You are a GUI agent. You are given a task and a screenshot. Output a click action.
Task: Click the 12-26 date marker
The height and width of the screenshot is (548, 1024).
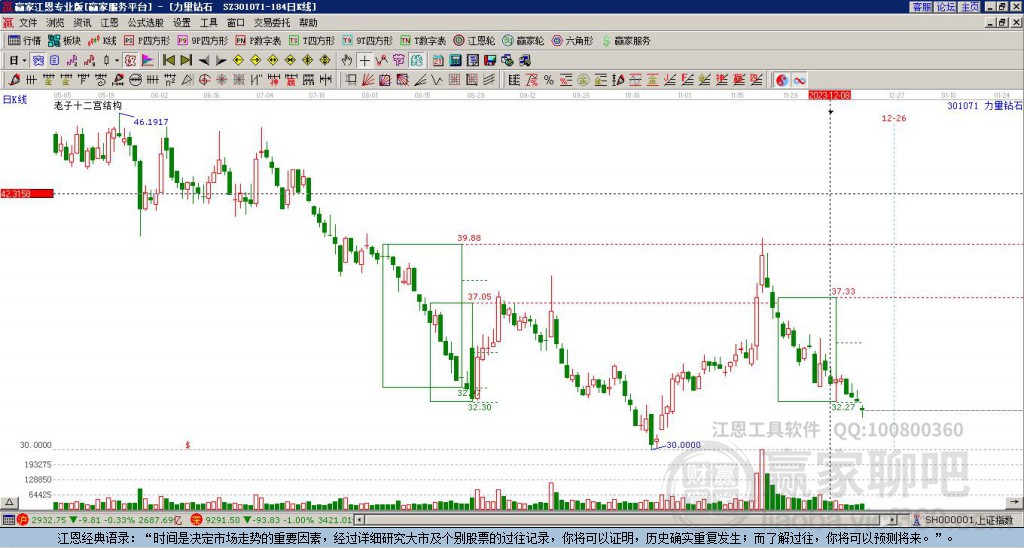(x=893, y=118)
